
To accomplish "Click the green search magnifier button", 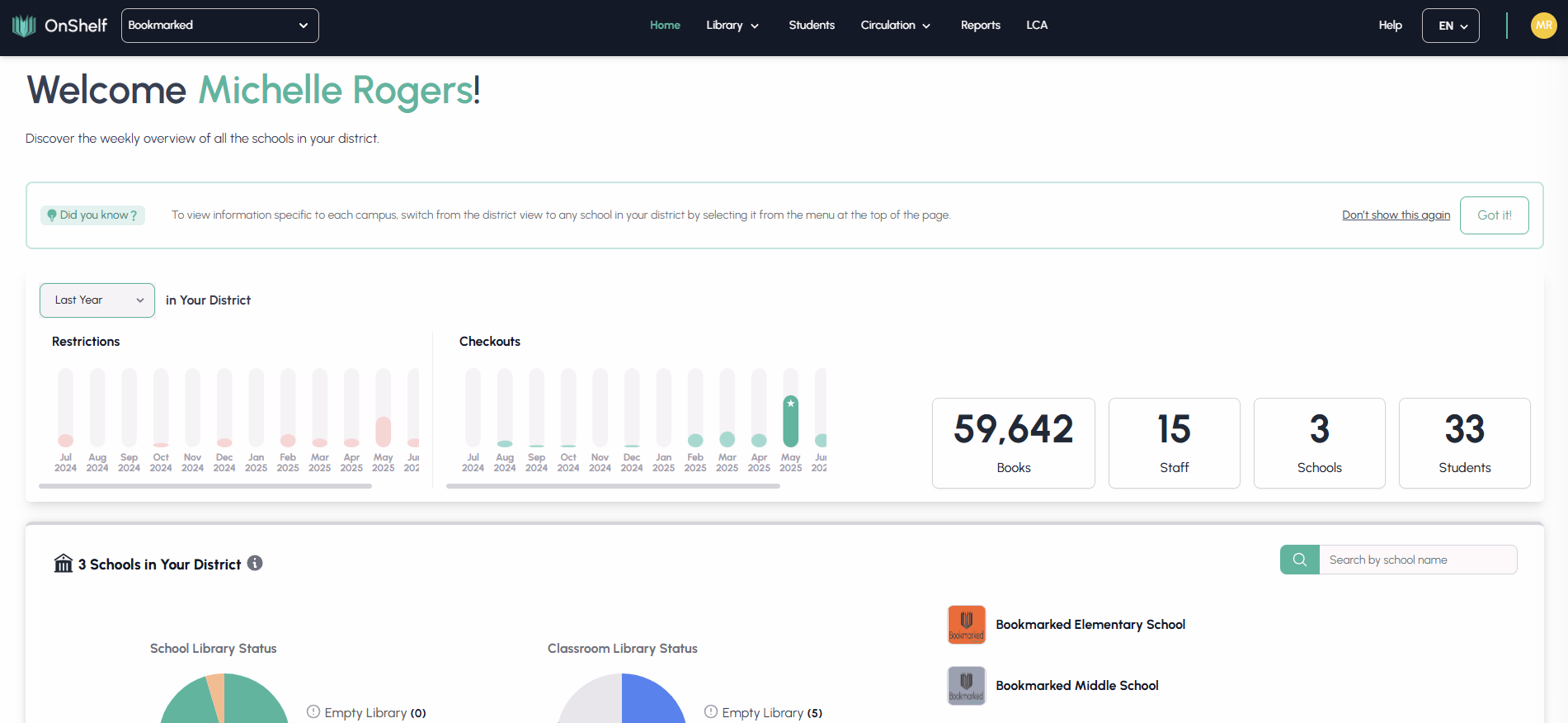I will [x=1299, y=560].
